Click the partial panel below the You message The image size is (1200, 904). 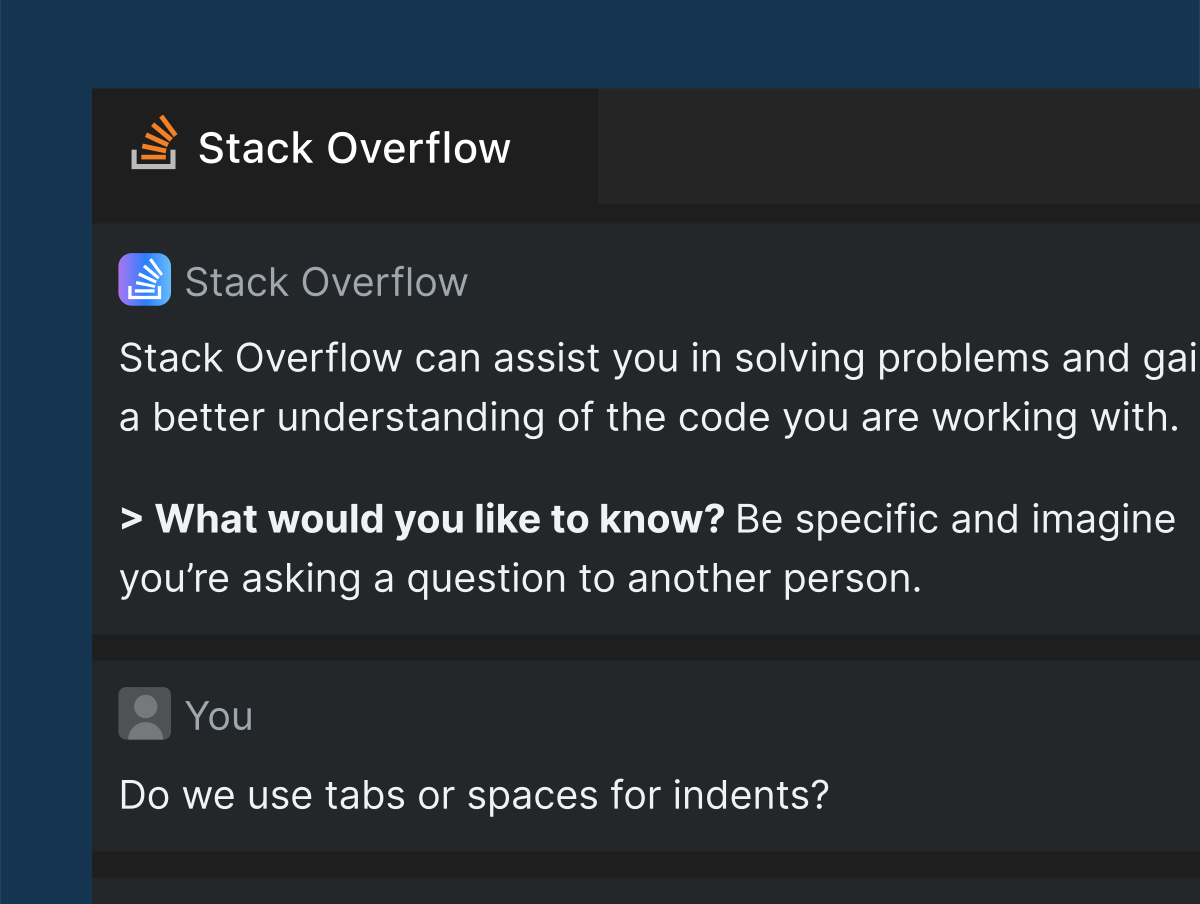pyautogui.click(x=645, y=891)
